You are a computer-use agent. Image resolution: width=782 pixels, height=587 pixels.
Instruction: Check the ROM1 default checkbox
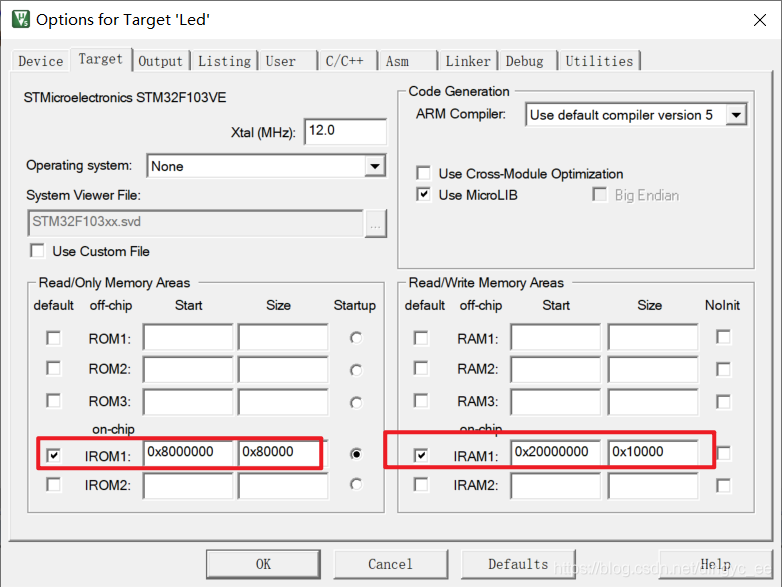click(x=53, y=338)
